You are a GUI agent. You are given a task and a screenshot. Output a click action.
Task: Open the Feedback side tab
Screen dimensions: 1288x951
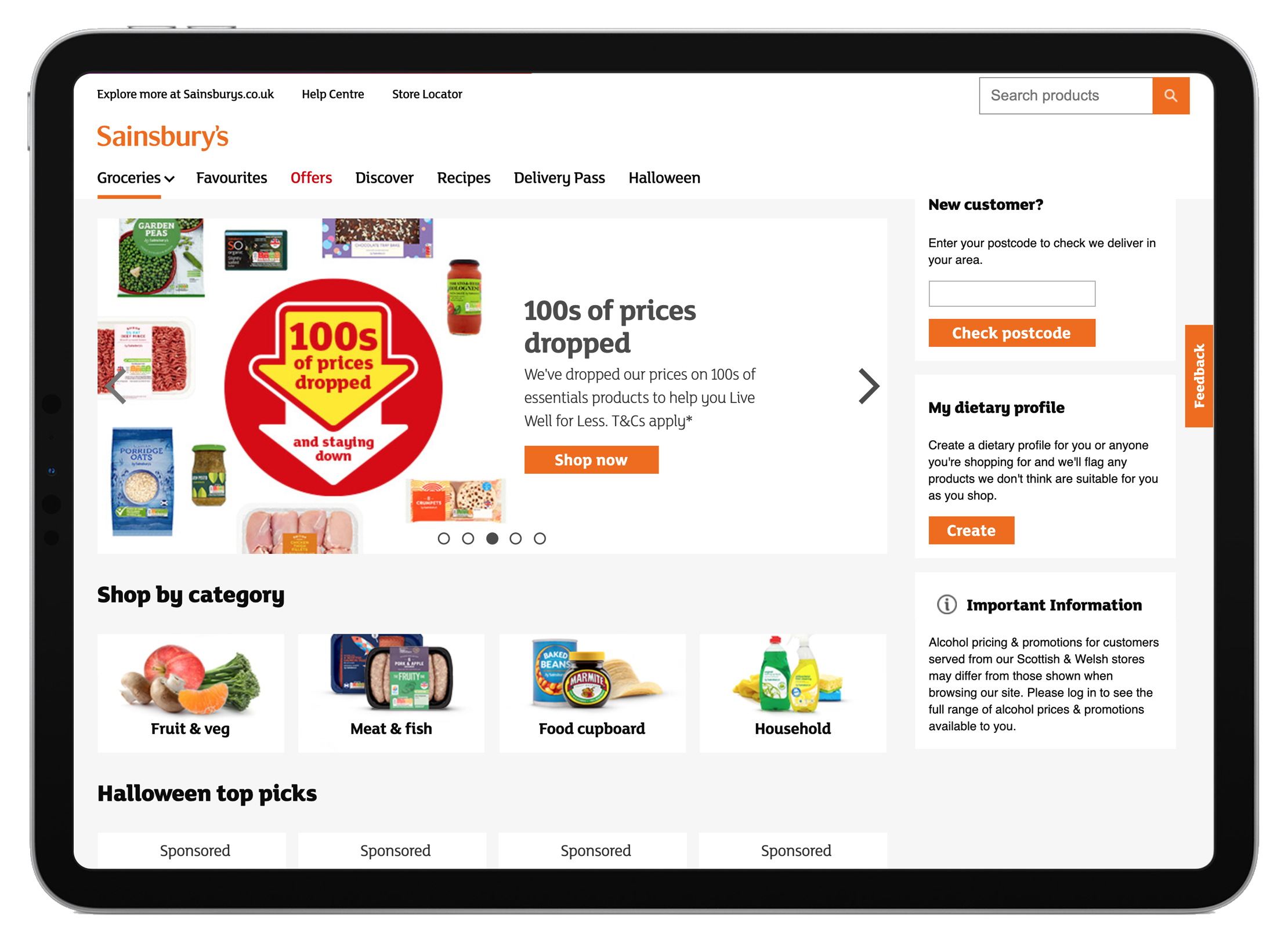coord(1199,376)
